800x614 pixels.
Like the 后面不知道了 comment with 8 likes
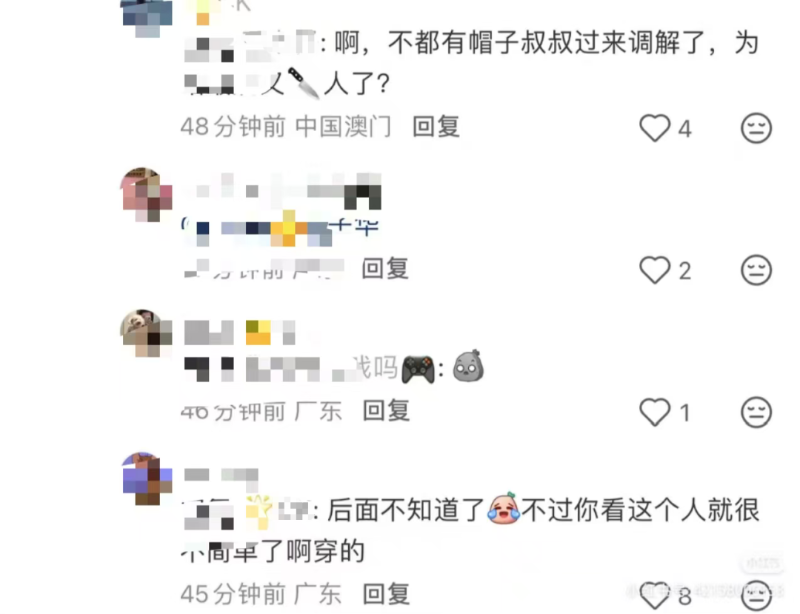655,595
